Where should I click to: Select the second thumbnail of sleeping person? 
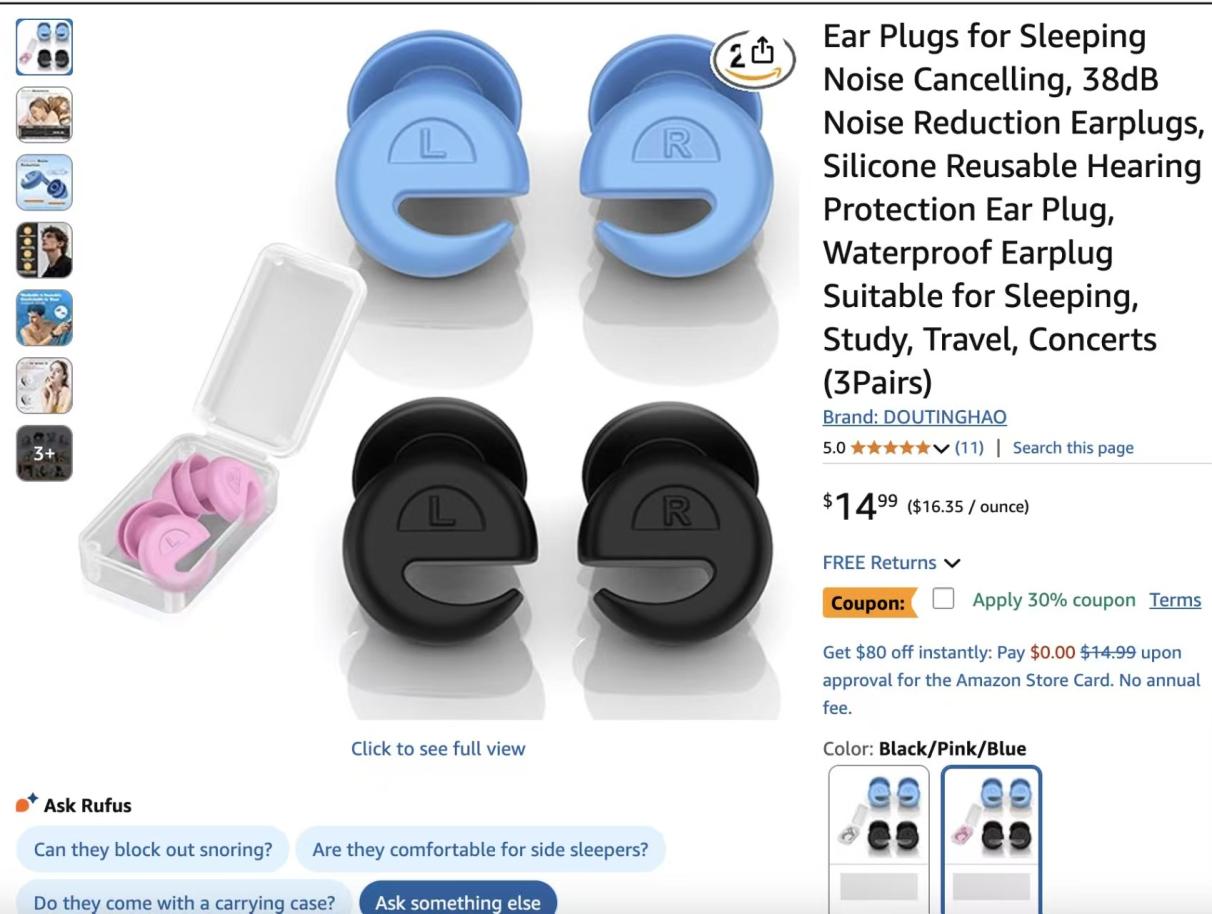44,115
